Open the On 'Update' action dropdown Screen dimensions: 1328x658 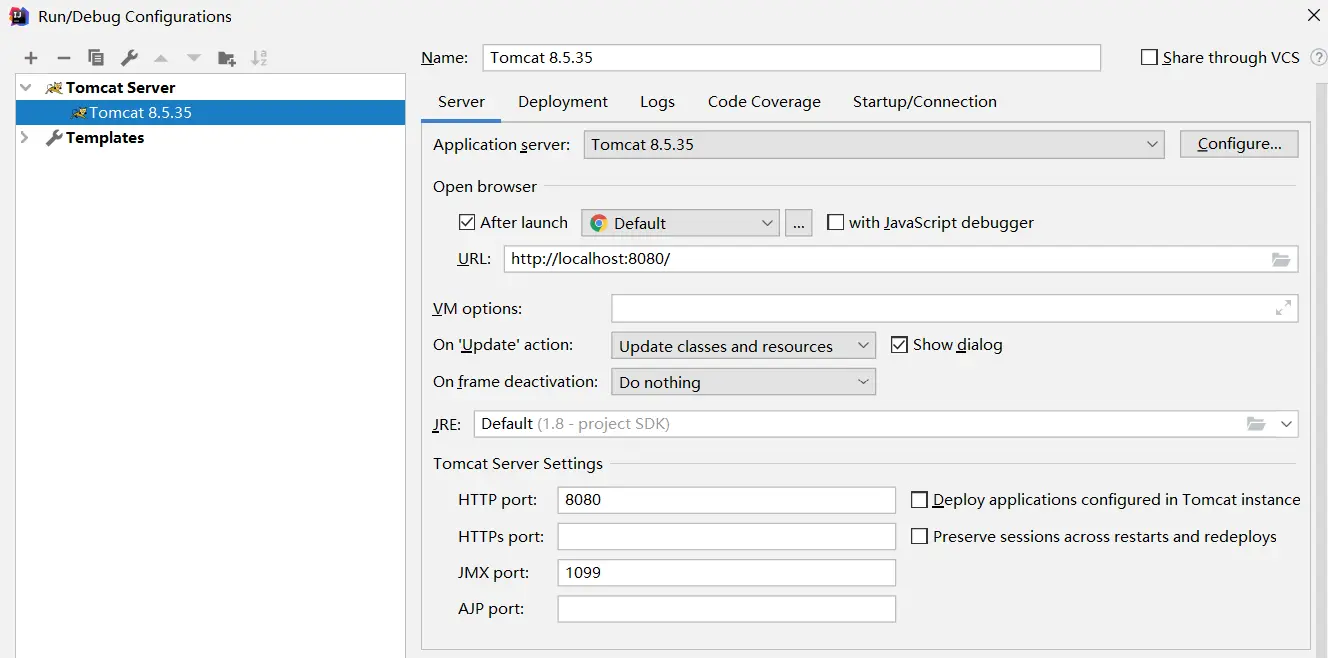click(743, 346)
